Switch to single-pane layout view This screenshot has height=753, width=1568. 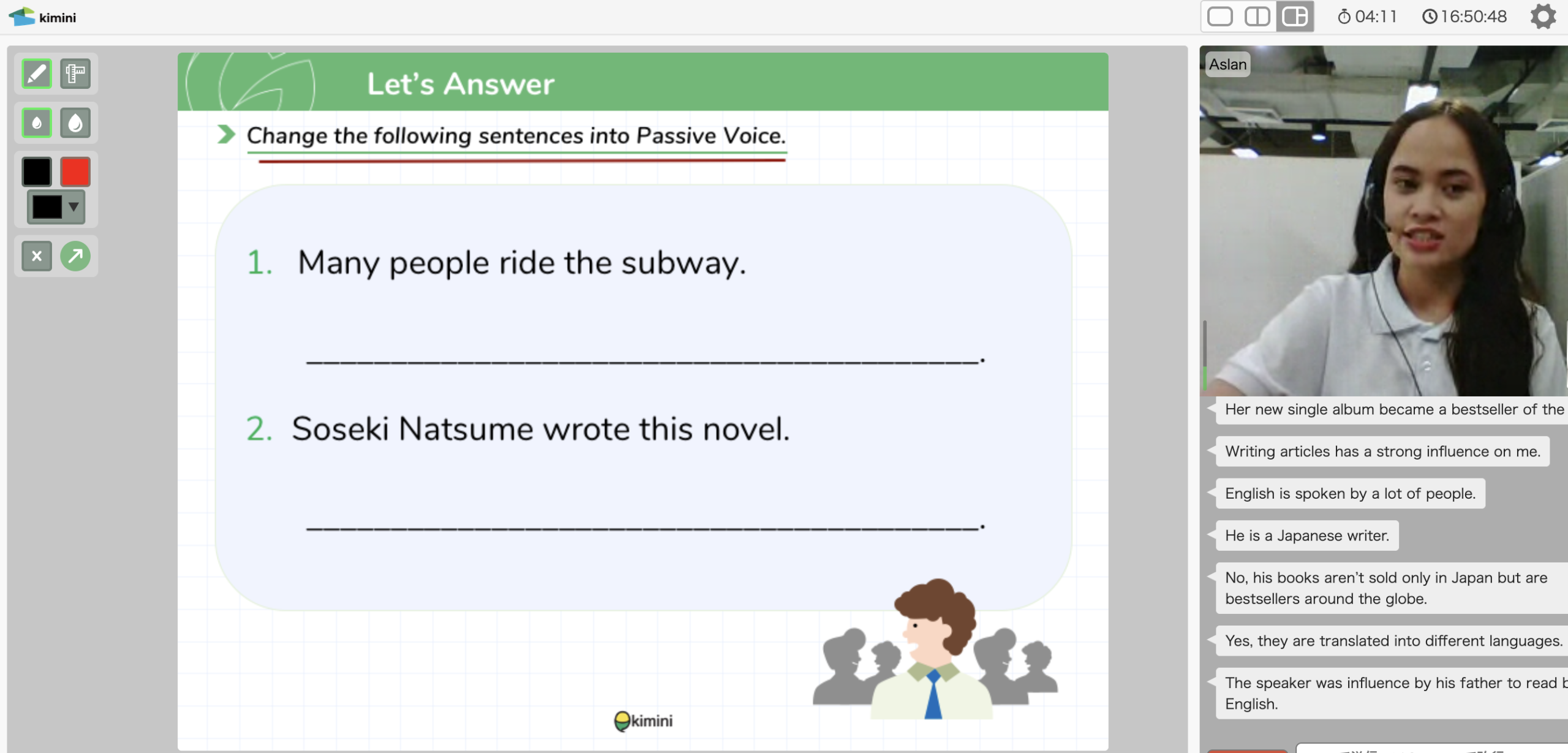pyautogui.click(x=1219, y=17)
